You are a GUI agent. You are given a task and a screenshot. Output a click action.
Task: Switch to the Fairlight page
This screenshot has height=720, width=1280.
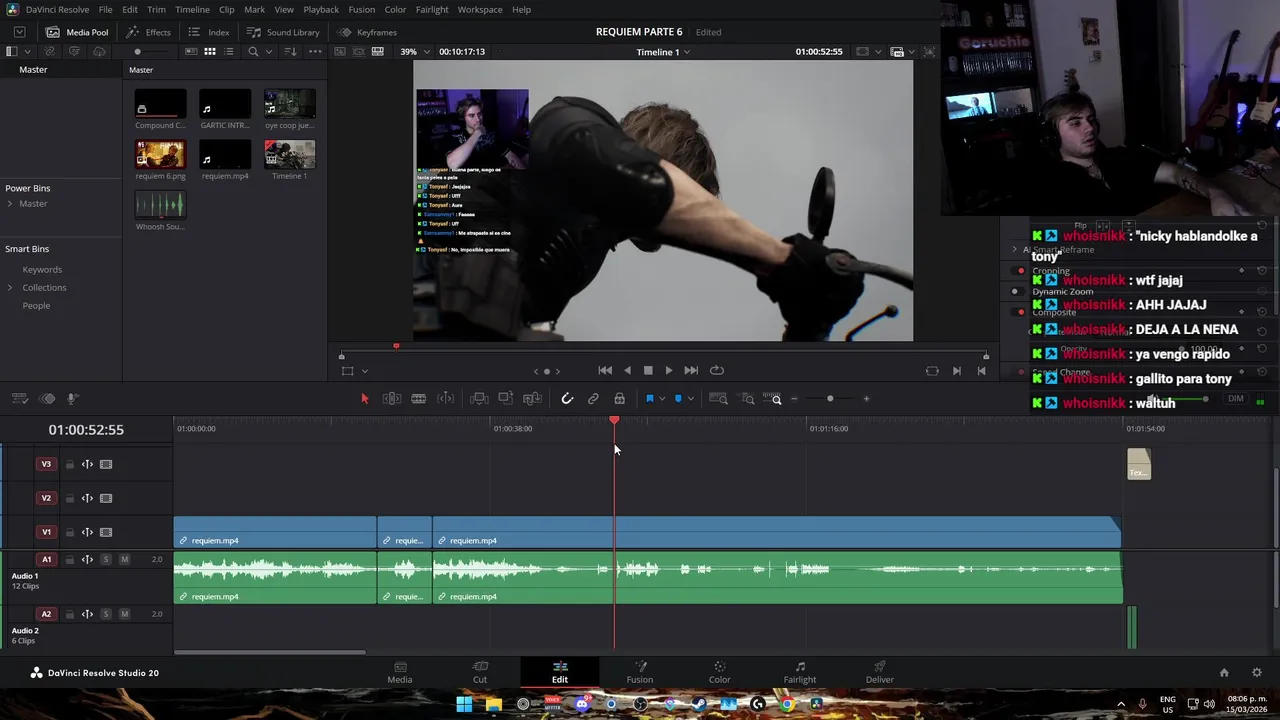800,672
